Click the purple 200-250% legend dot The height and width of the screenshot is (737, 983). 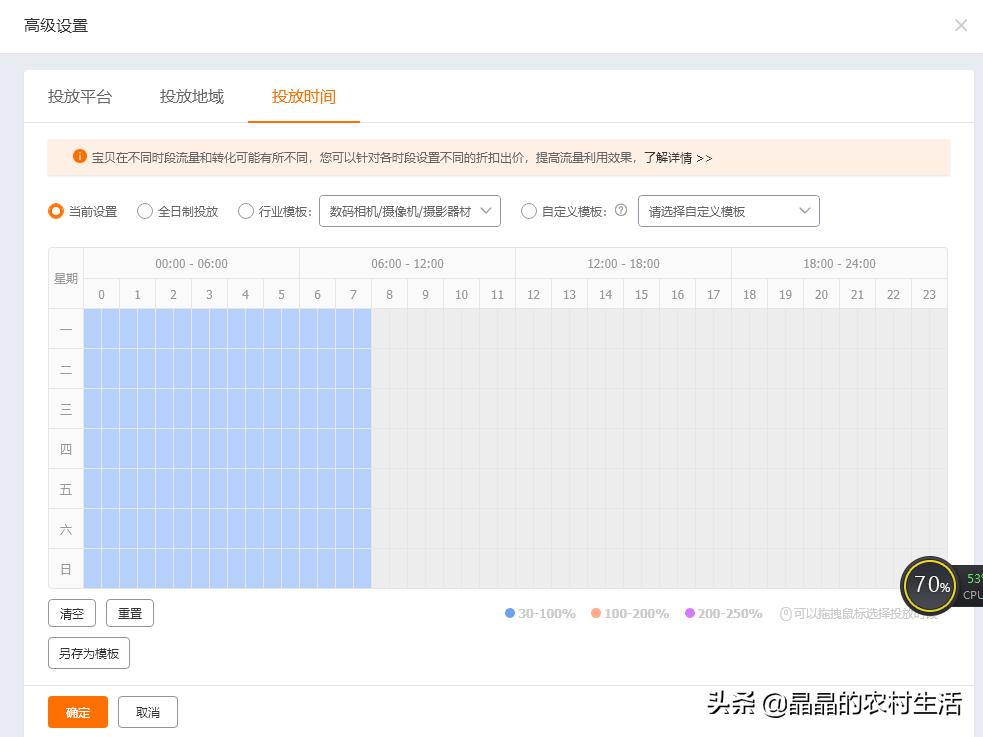click(x=690, y=613)
